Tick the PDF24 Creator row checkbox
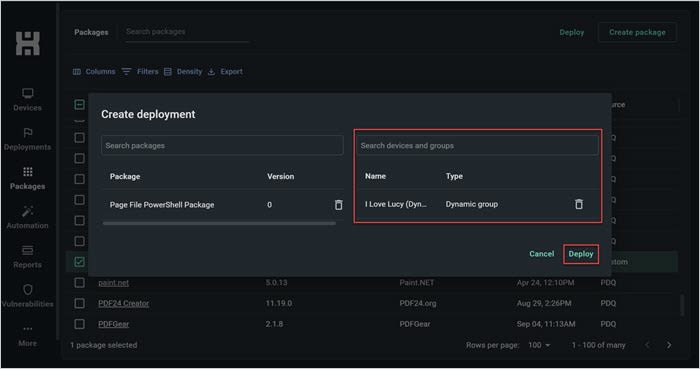700x369 pixels. click(x=79, y=303)
